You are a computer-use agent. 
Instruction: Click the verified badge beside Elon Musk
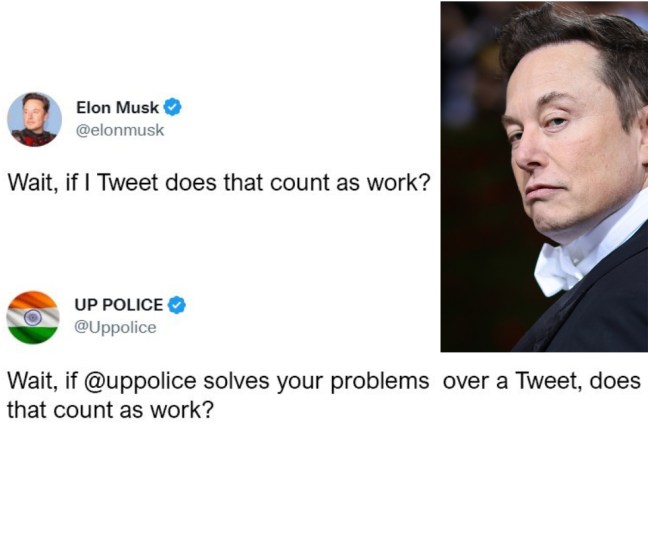(172, 107)
